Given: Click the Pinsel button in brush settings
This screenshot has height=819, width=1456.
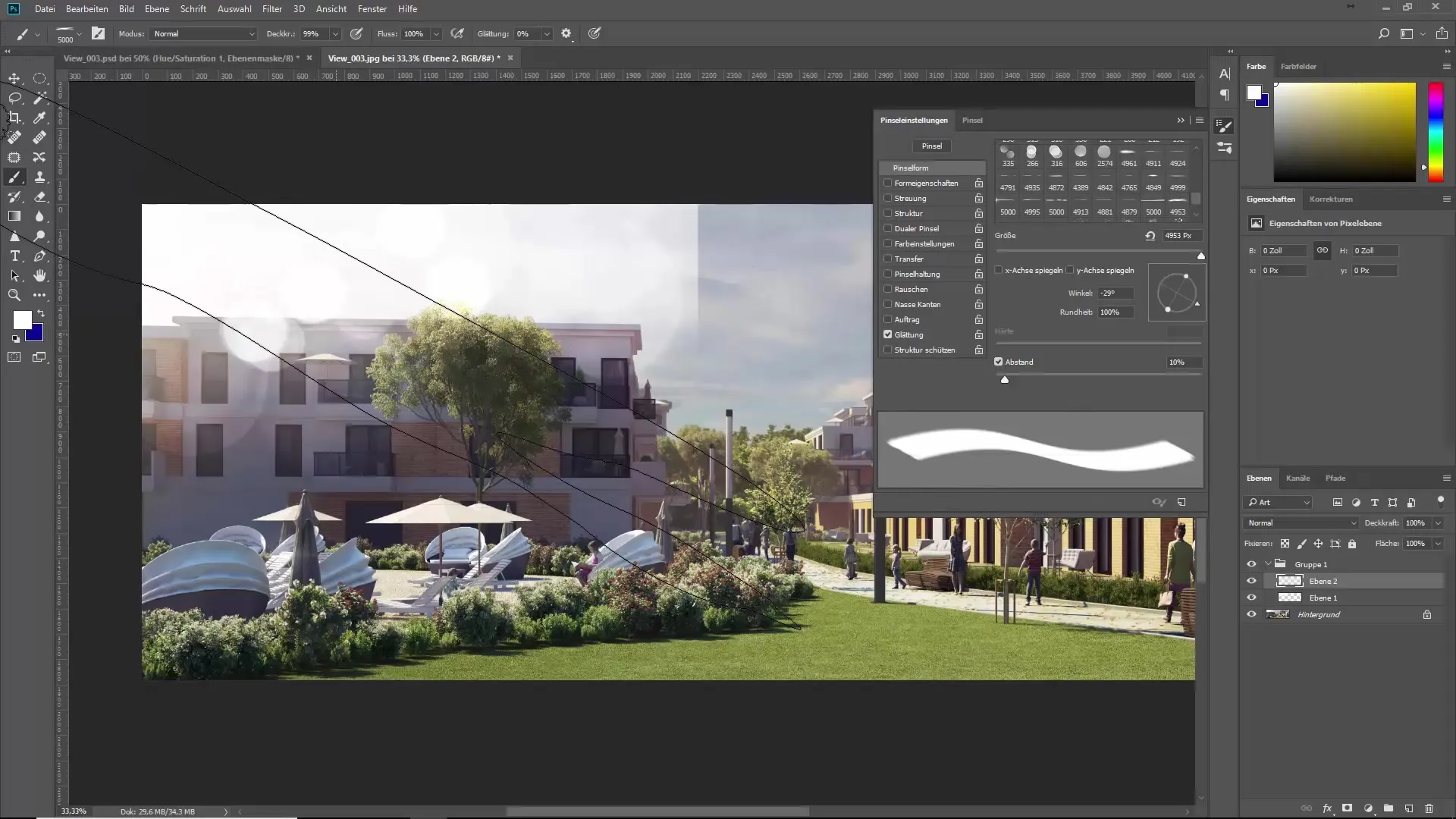Looking at the screenshot, I should point(931,146).
